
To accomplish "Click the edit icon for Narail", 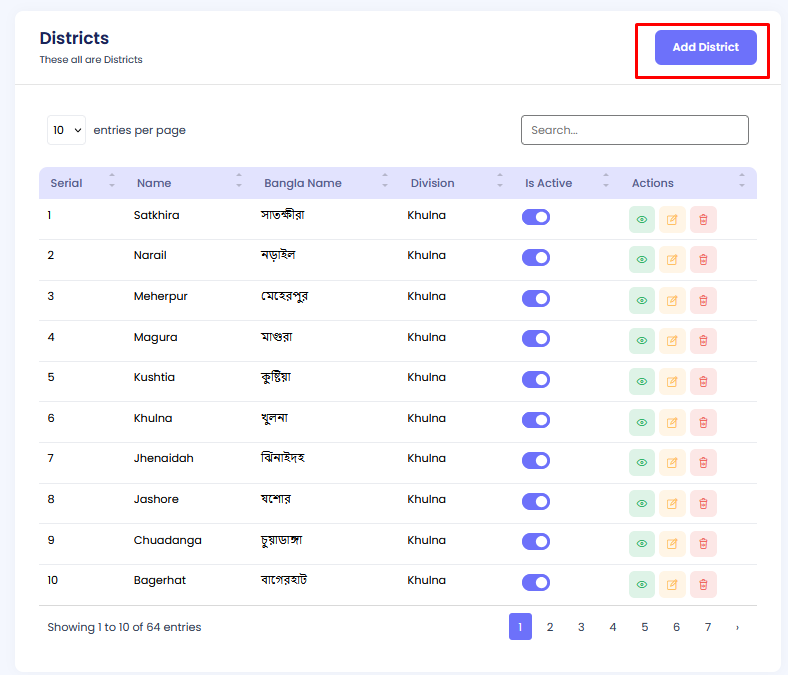I will 672,260.
